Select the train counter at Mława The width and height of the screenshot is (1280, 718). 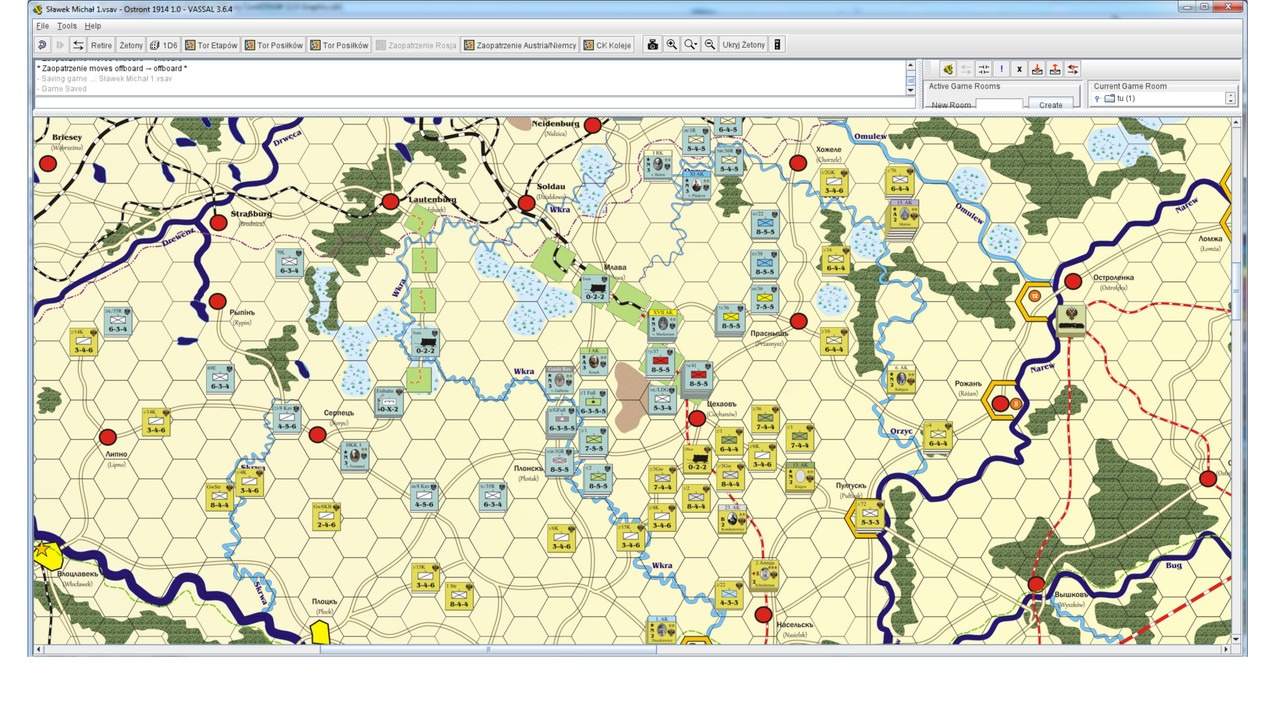click(595, 289)
